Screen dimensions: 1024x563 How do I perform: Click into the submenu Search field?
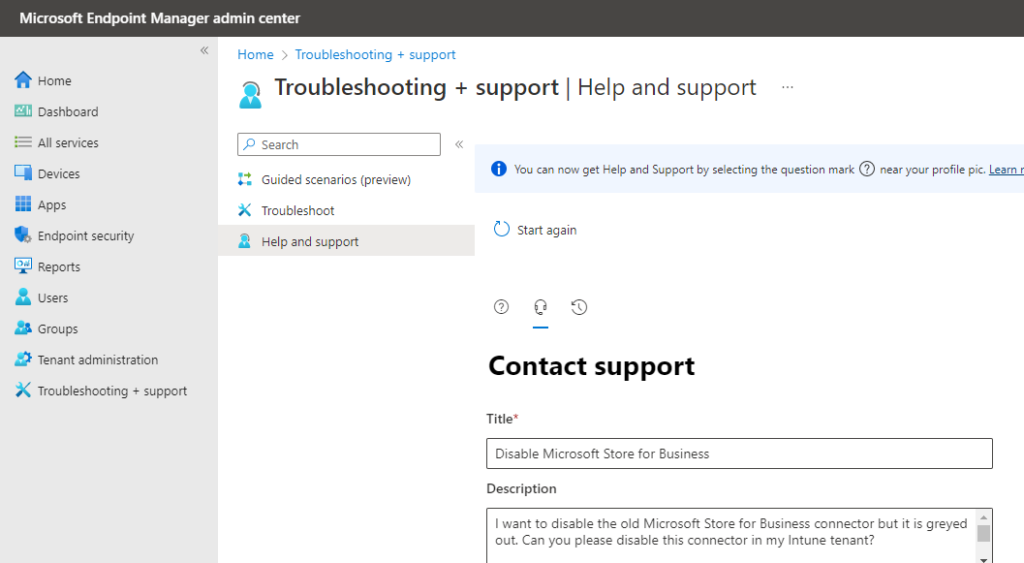[339, 144]
